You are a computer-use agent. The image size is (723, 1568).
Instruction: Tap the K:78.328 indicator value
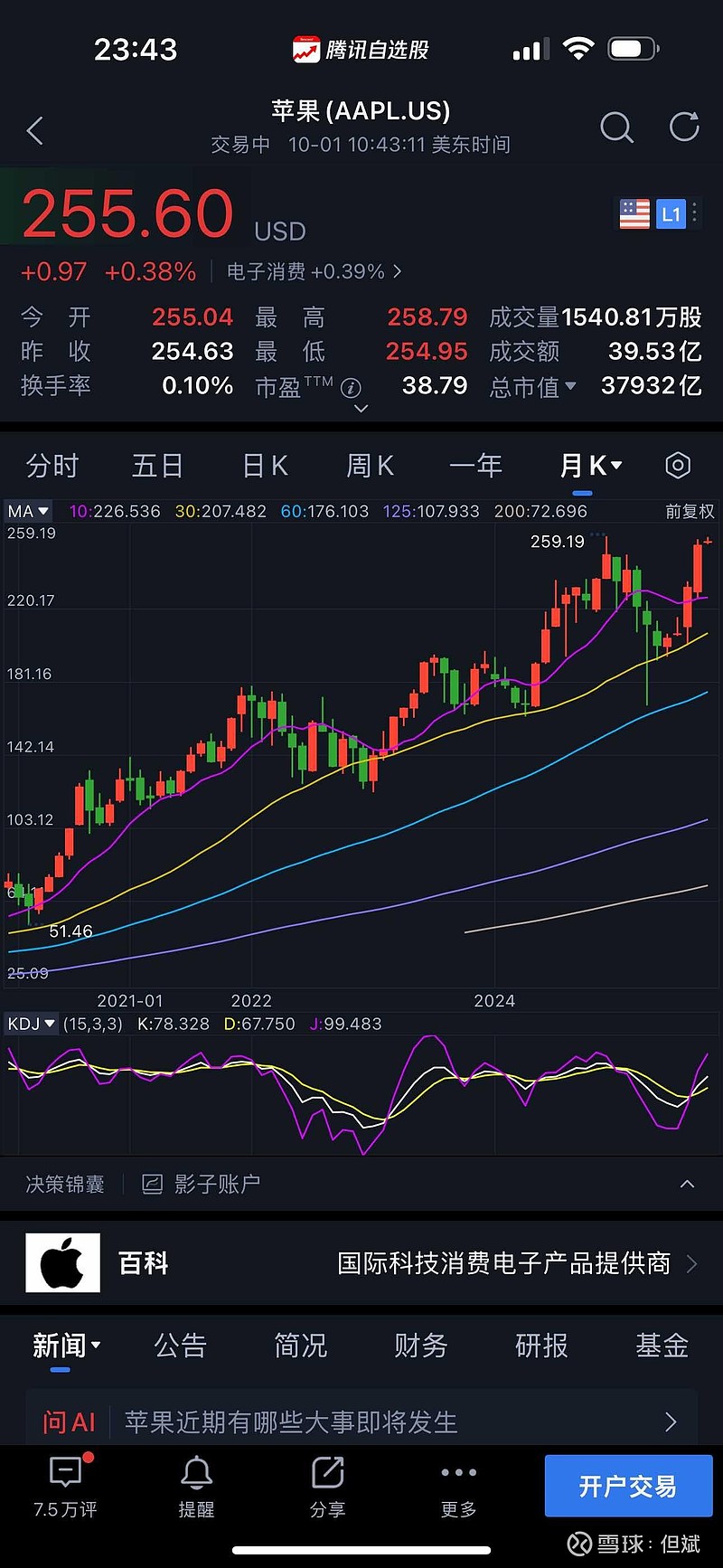[x=173, y=1024]
